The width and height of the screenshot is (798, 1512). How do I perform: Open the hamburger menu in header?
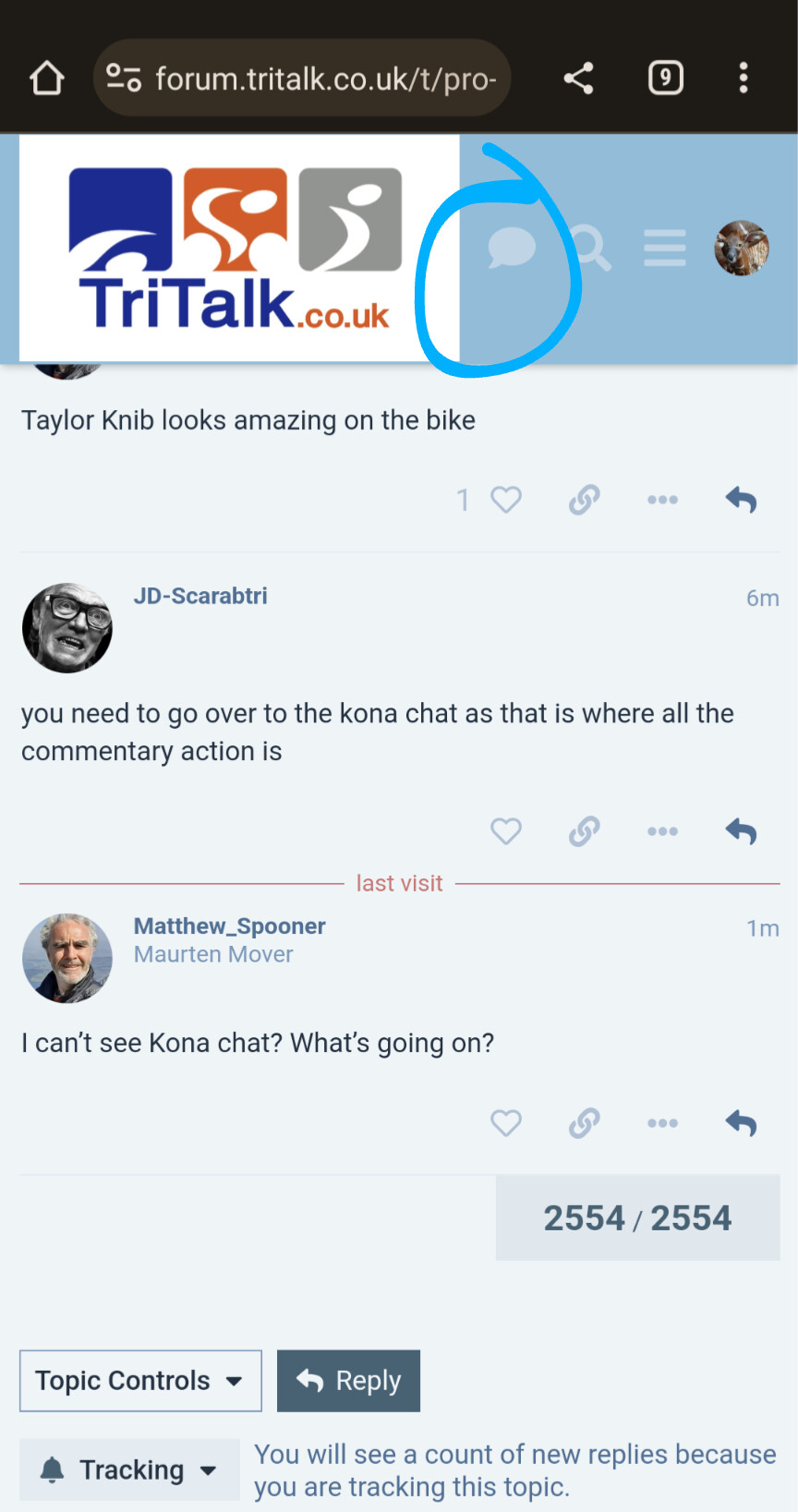[x=664, y=248]
